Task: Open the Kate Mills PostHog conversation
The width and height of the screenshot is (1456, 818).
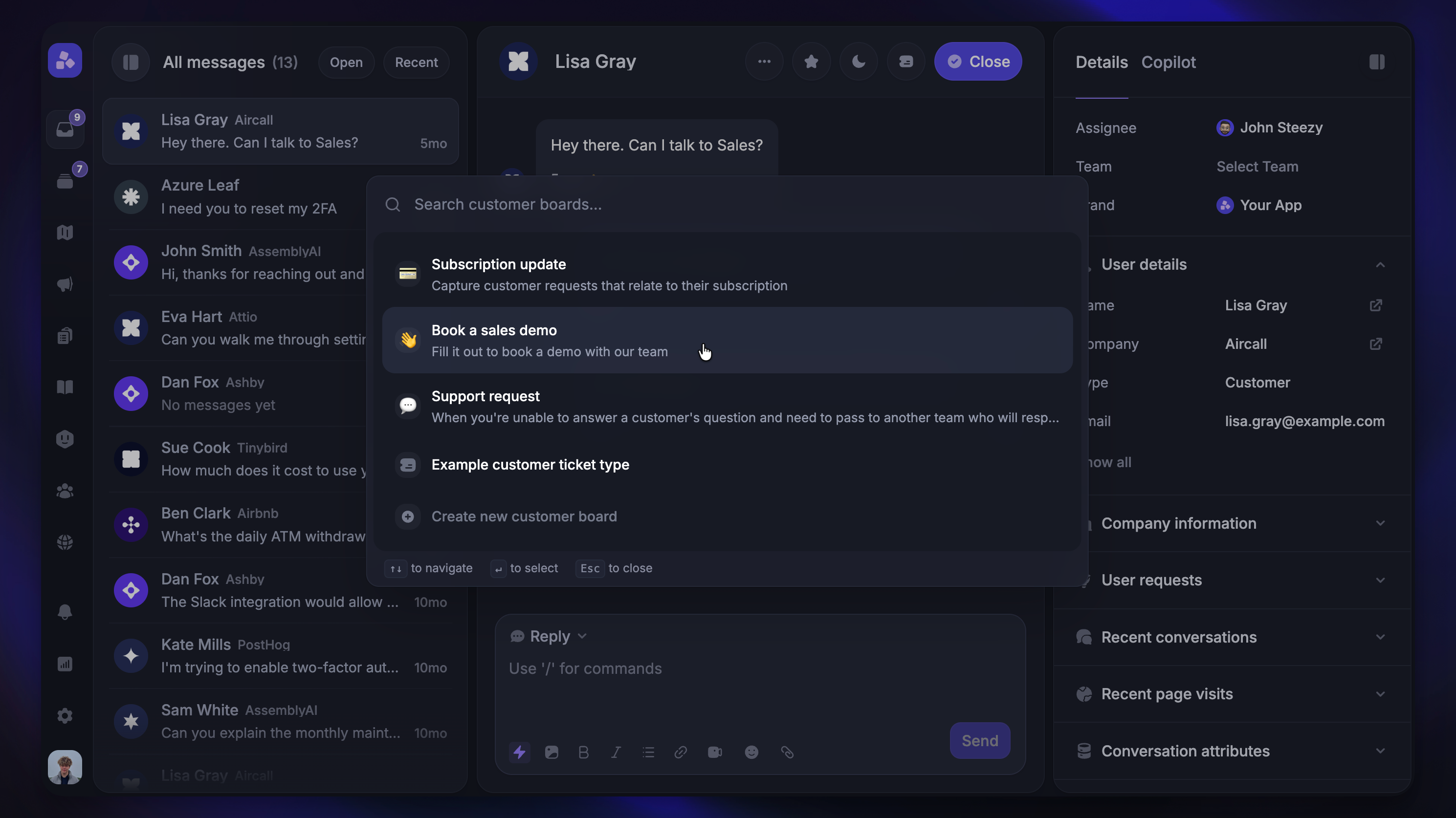Action: (x=280, y=656)
